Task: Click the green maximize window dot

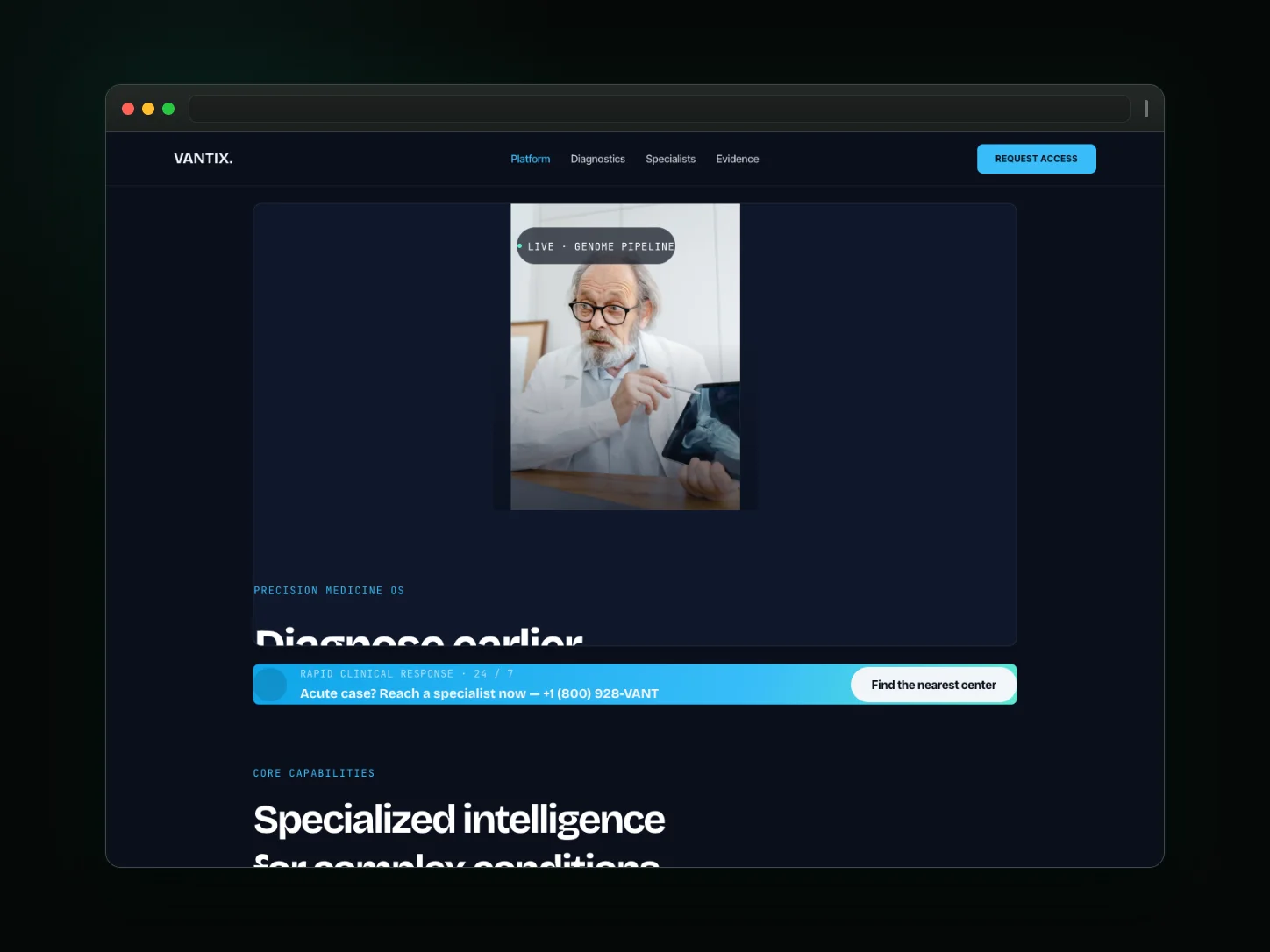Action: 168,109
